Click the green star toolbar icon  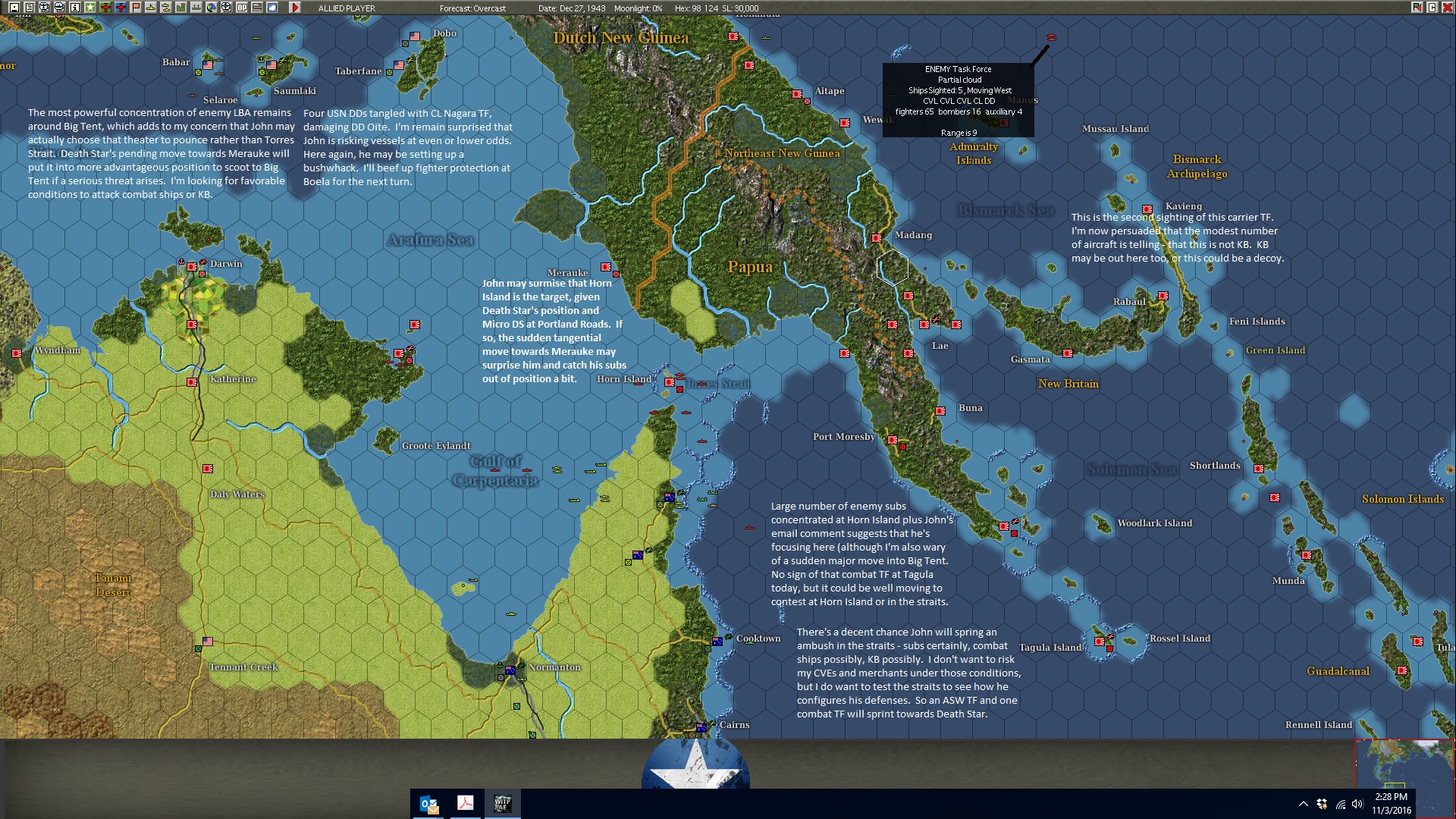tap(90, 8)
